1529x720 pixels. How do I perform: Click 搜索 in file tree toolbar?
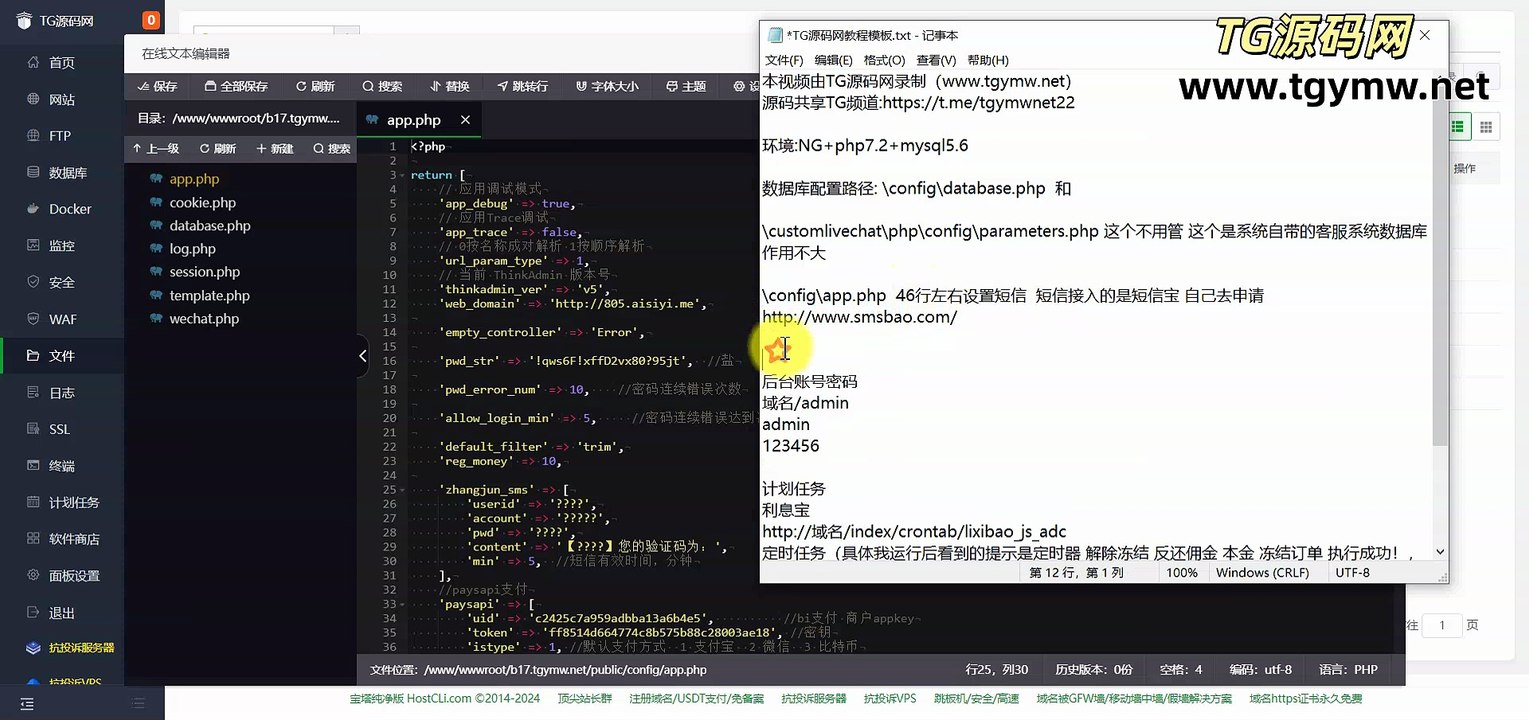coord(332,148)
